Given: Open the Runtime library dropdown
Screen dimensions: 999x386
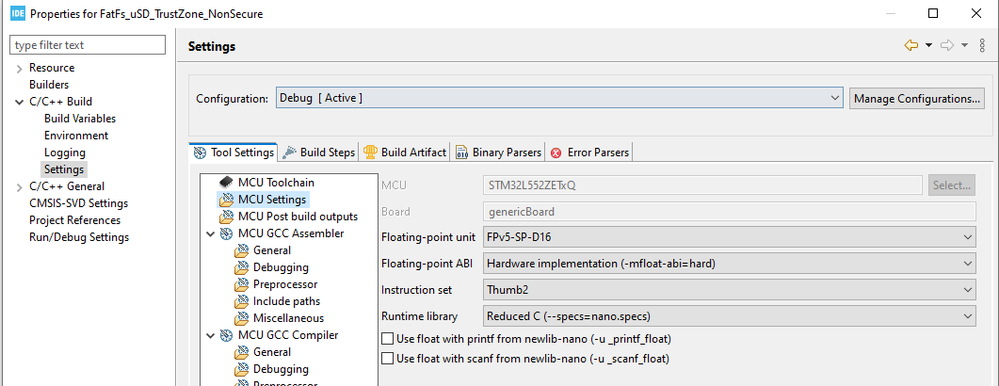Looking at the screenshot, I should (729, 315).
